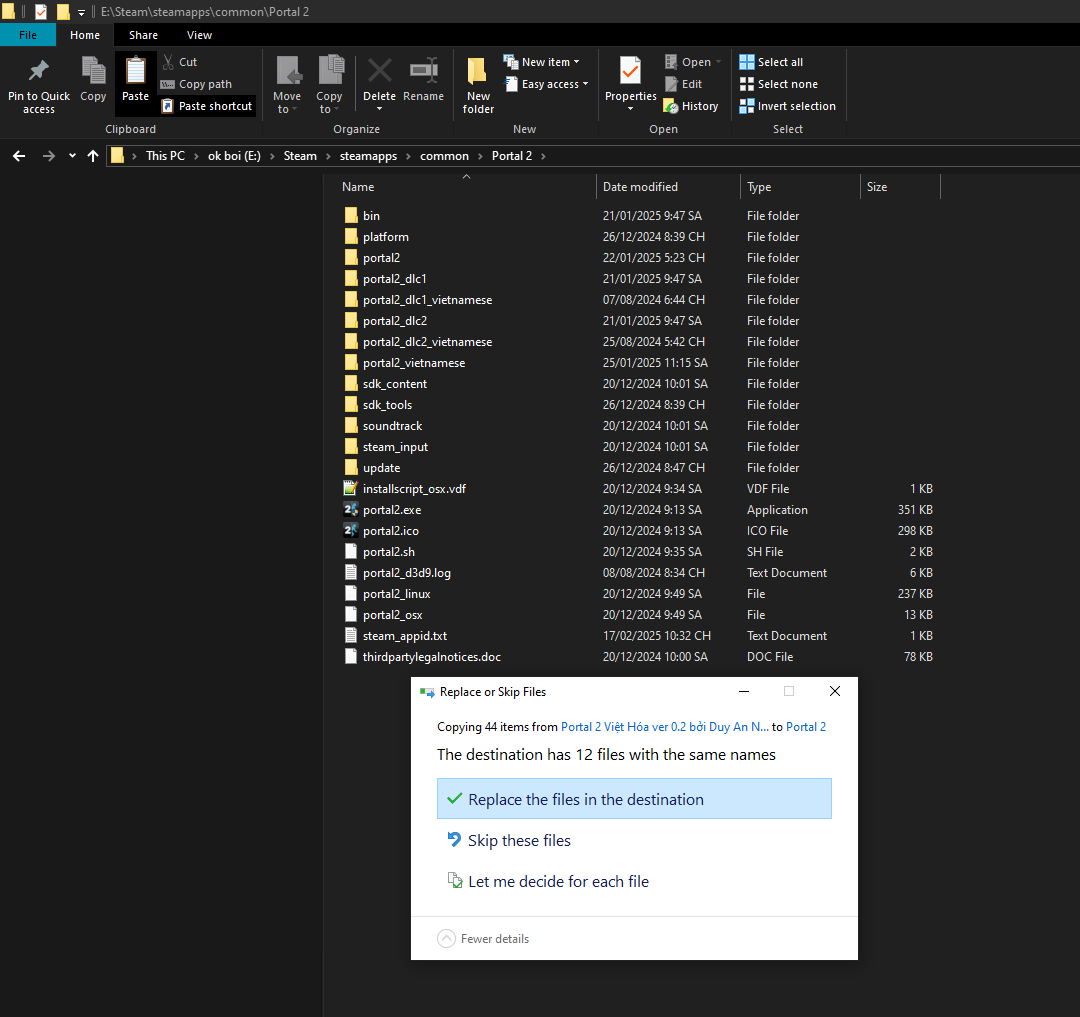Choose Replace the files in the destination

[634, 799]
